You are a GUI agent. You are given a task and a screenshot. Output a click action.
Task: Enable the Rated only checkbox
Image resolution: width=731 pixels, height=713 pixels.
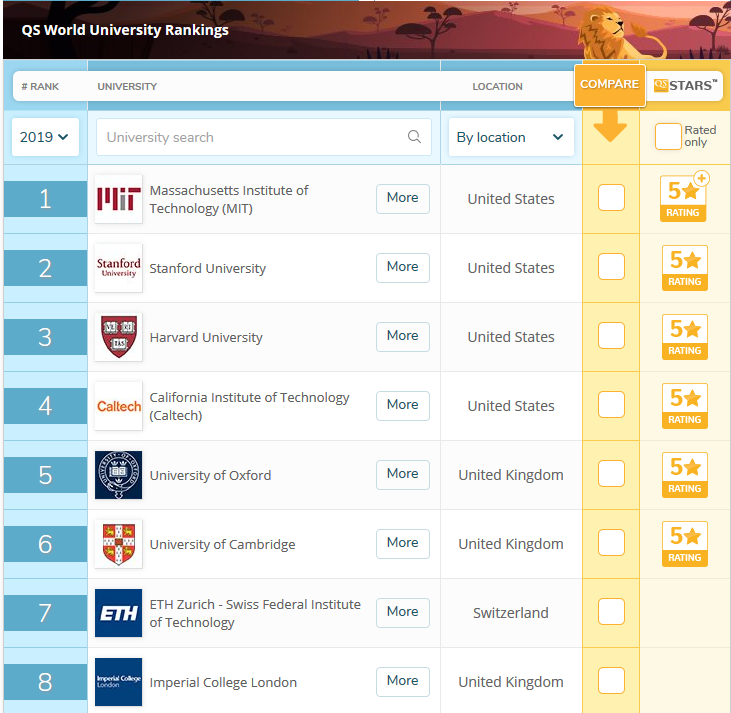(x=667, y=137)
